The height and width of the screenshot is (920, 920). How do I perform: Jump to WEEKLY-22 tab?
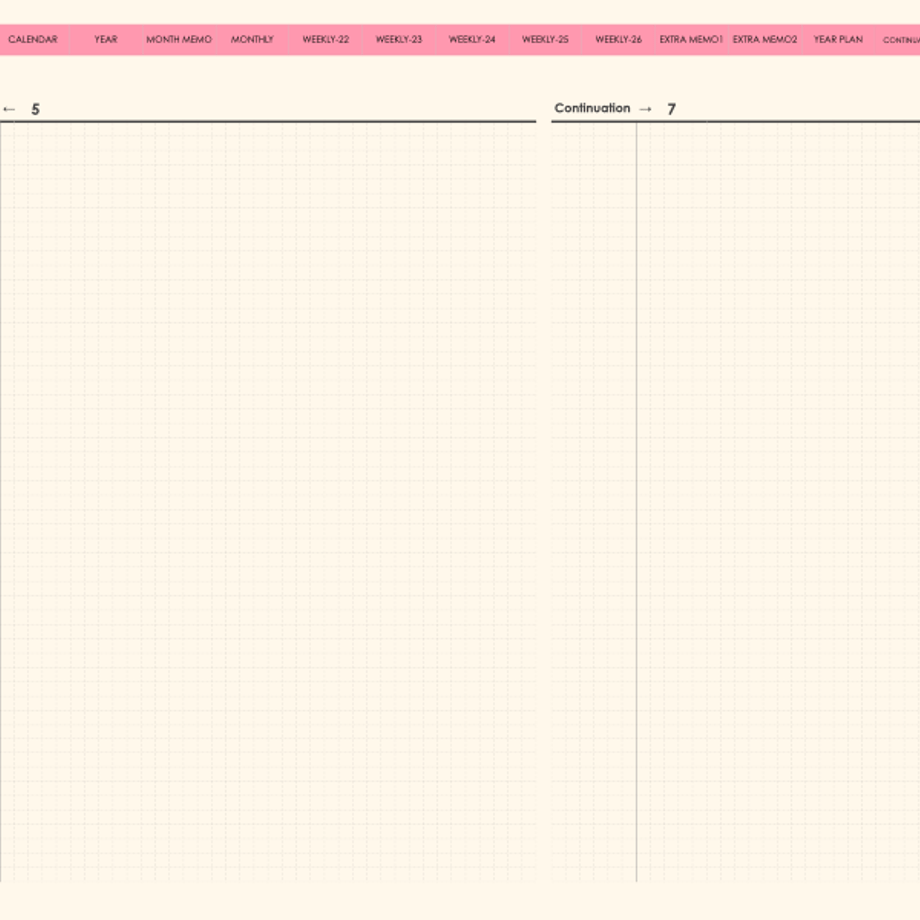(x=326, y=39)
